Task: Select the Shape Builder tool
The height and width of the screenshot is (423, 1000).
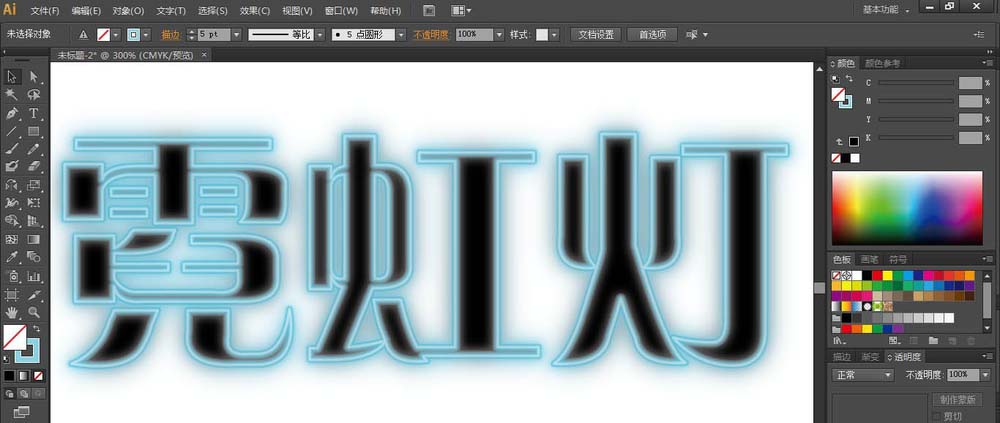Action: point(12,221)
